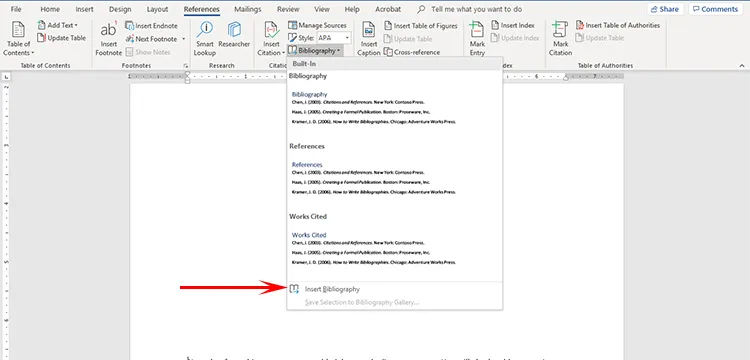Click the Share button

coord(665,9)
